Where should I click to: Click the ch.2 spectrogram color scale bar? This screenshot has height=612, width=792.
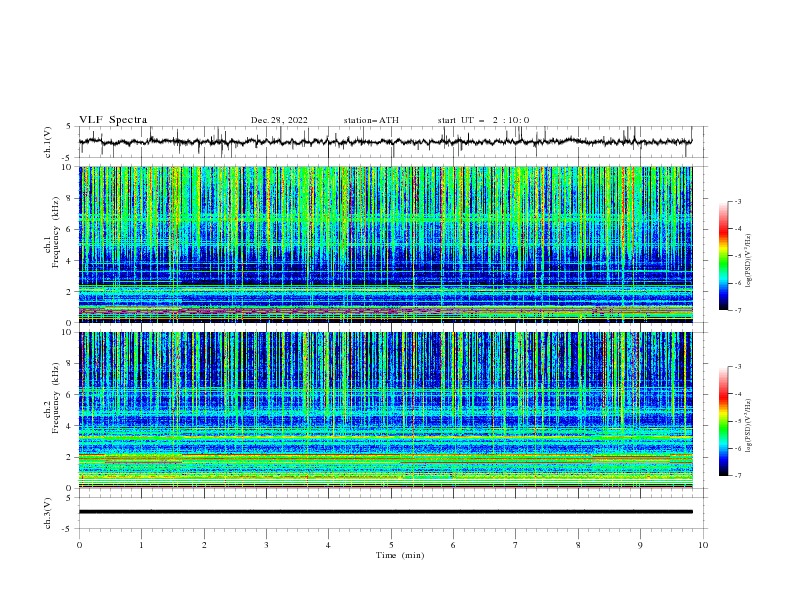pyautogui.click(x=723, y=421)
